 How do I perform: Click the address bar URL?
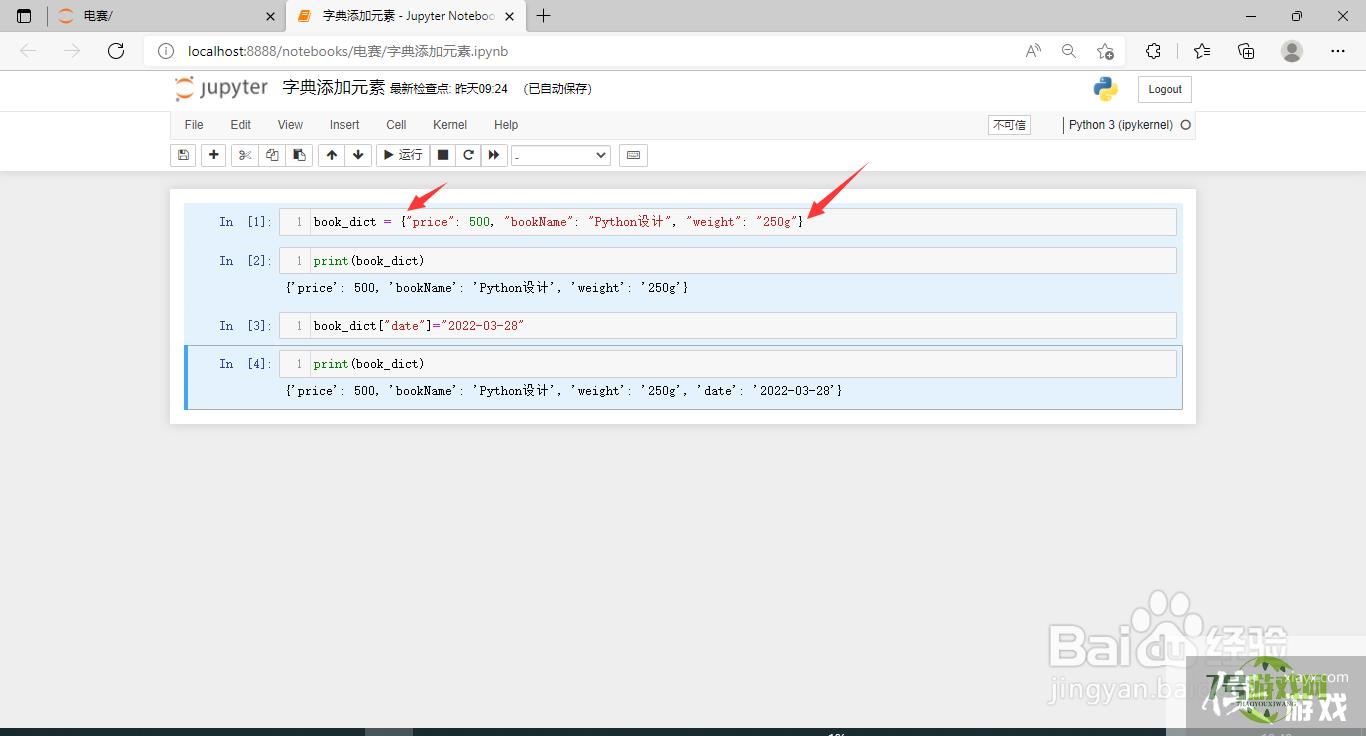348,51
